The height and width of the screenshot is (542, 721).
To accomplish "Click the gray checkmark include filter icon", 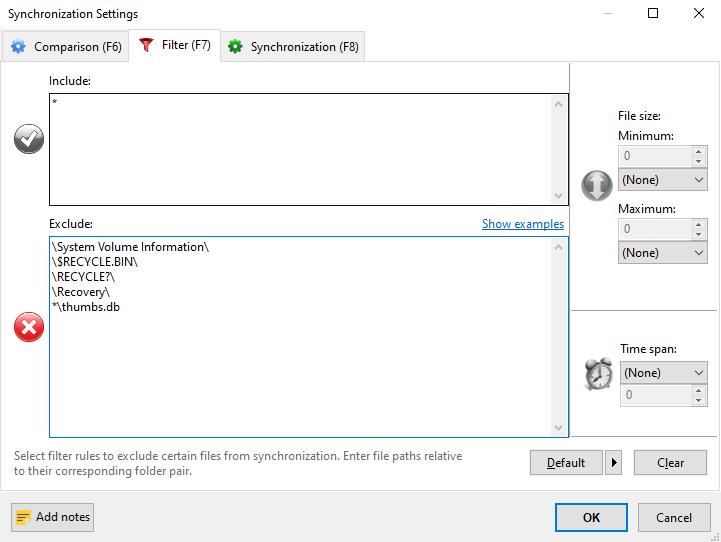I will point(29,139).
